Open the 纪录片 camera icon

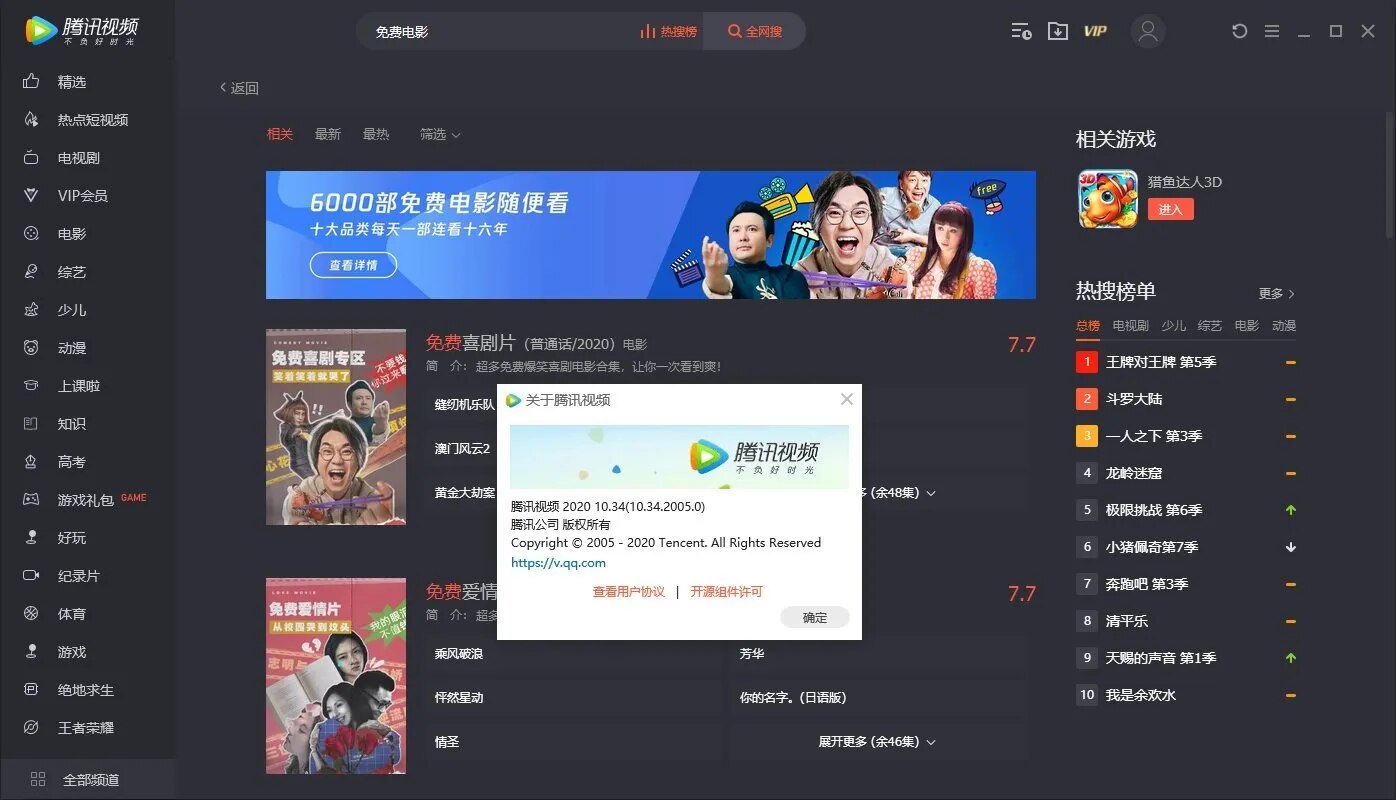31,576
